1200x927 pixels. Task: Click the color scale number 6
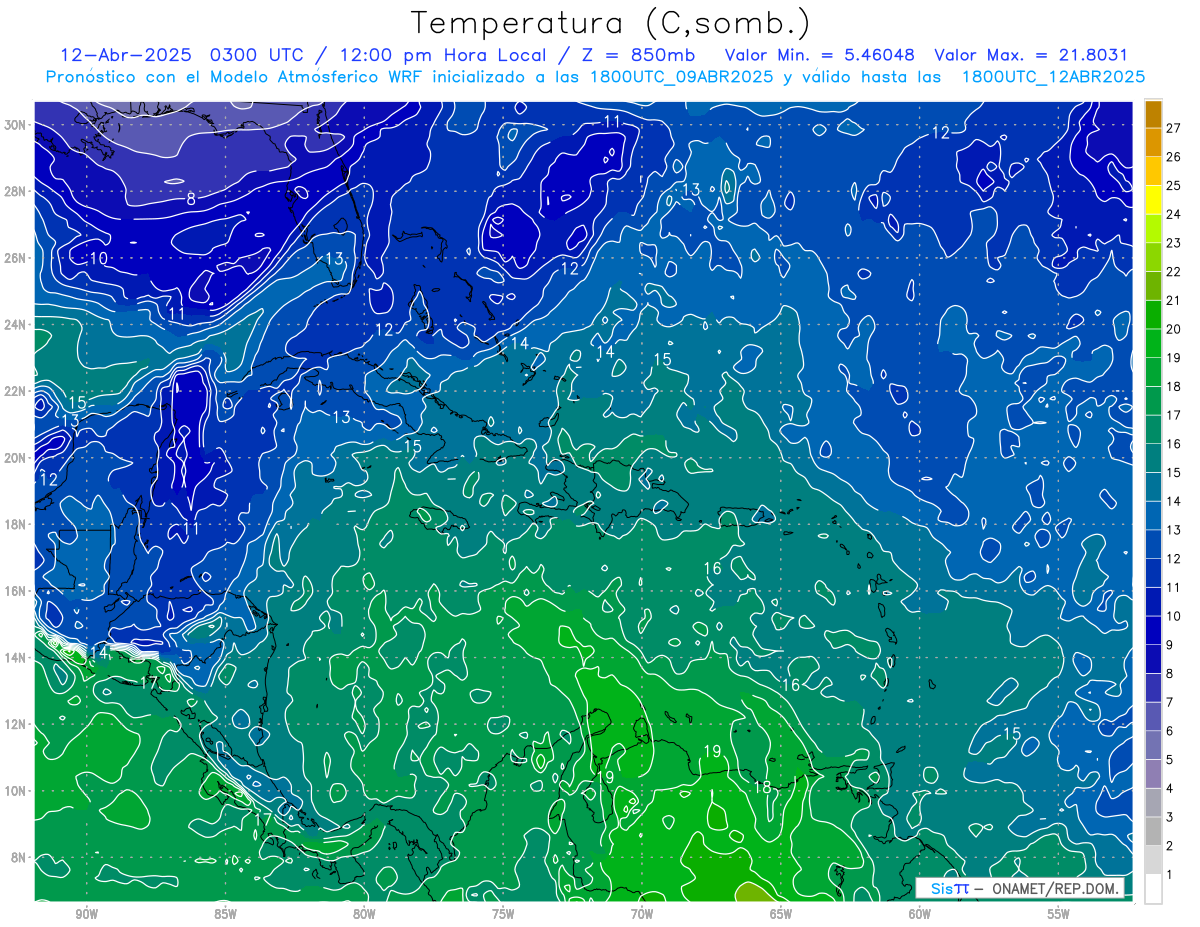pos(1171,731)
